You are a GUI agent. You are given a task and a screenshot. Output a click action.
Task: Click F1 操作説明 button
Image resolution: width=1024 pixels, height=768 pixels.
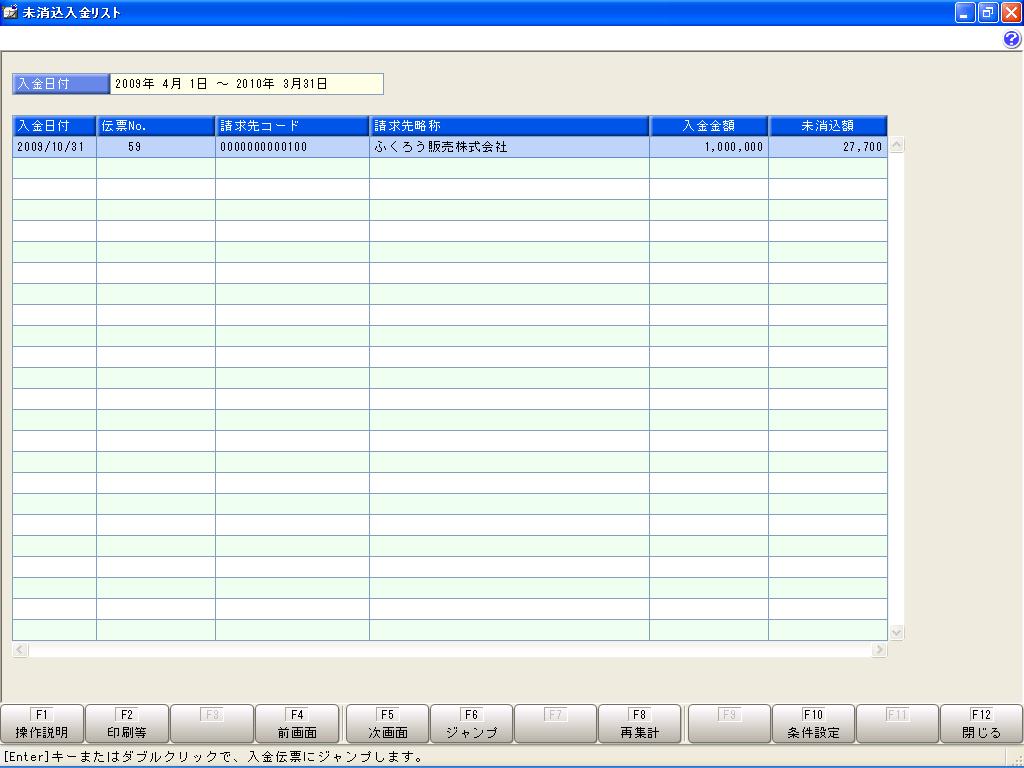point(42,724)
